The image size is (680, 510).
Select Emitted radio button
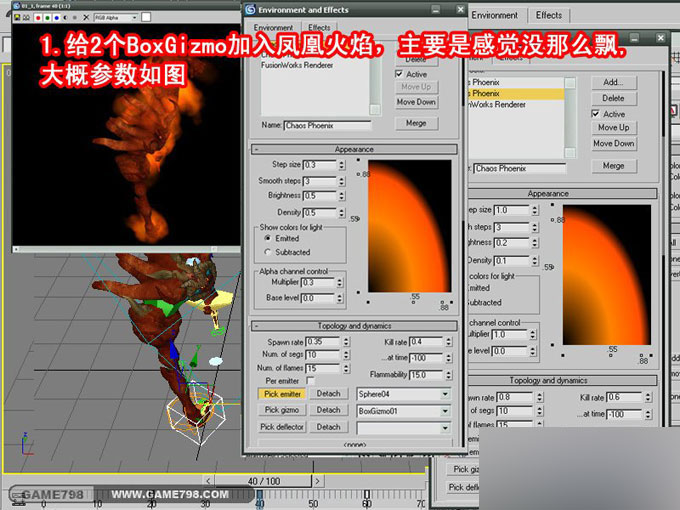tap(268, 238)
